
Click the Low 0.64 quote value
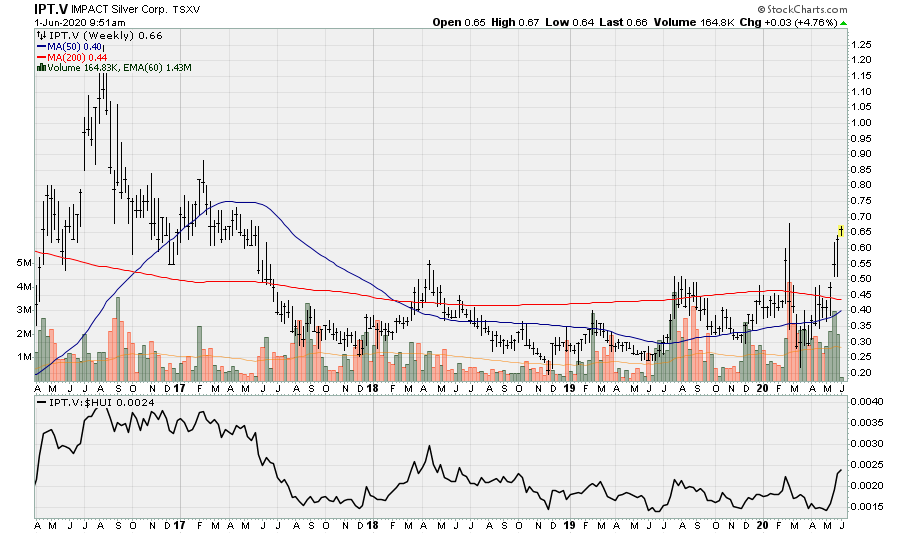(569, 23)
